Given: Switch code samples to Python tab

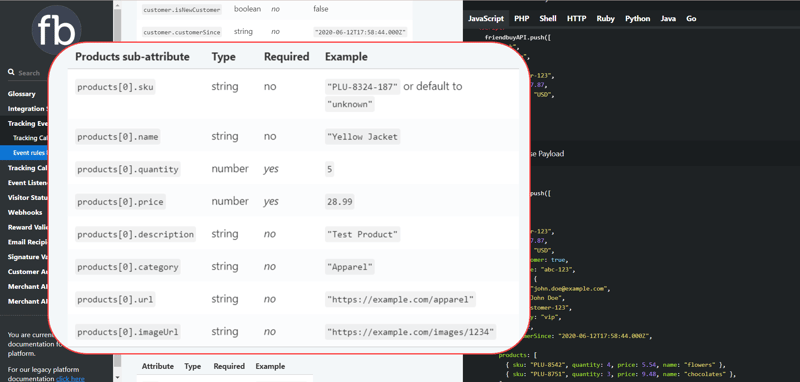Looking at the screenshot, I should [x=638, y=18].
